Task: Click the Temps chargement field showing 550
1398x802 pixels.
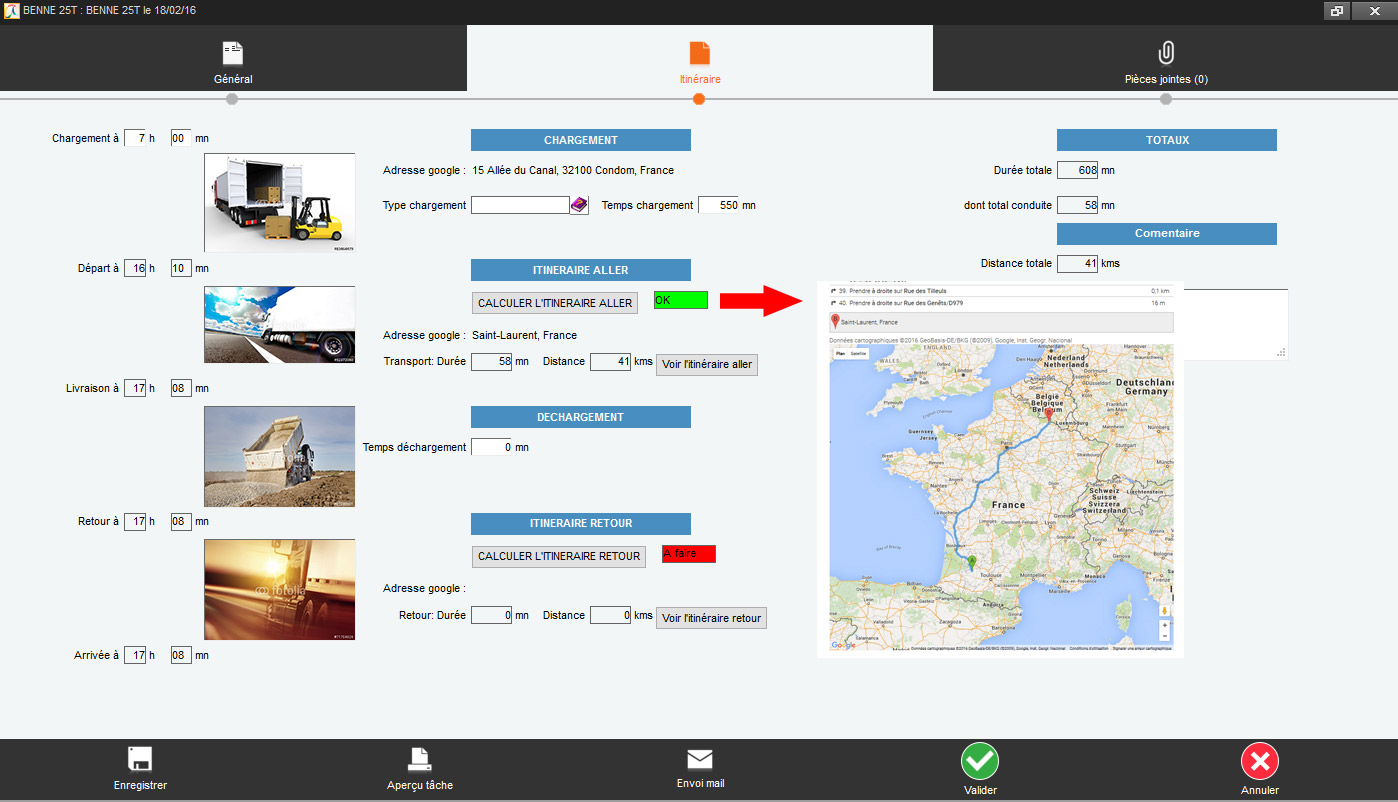Action: (x=718, y=205)
